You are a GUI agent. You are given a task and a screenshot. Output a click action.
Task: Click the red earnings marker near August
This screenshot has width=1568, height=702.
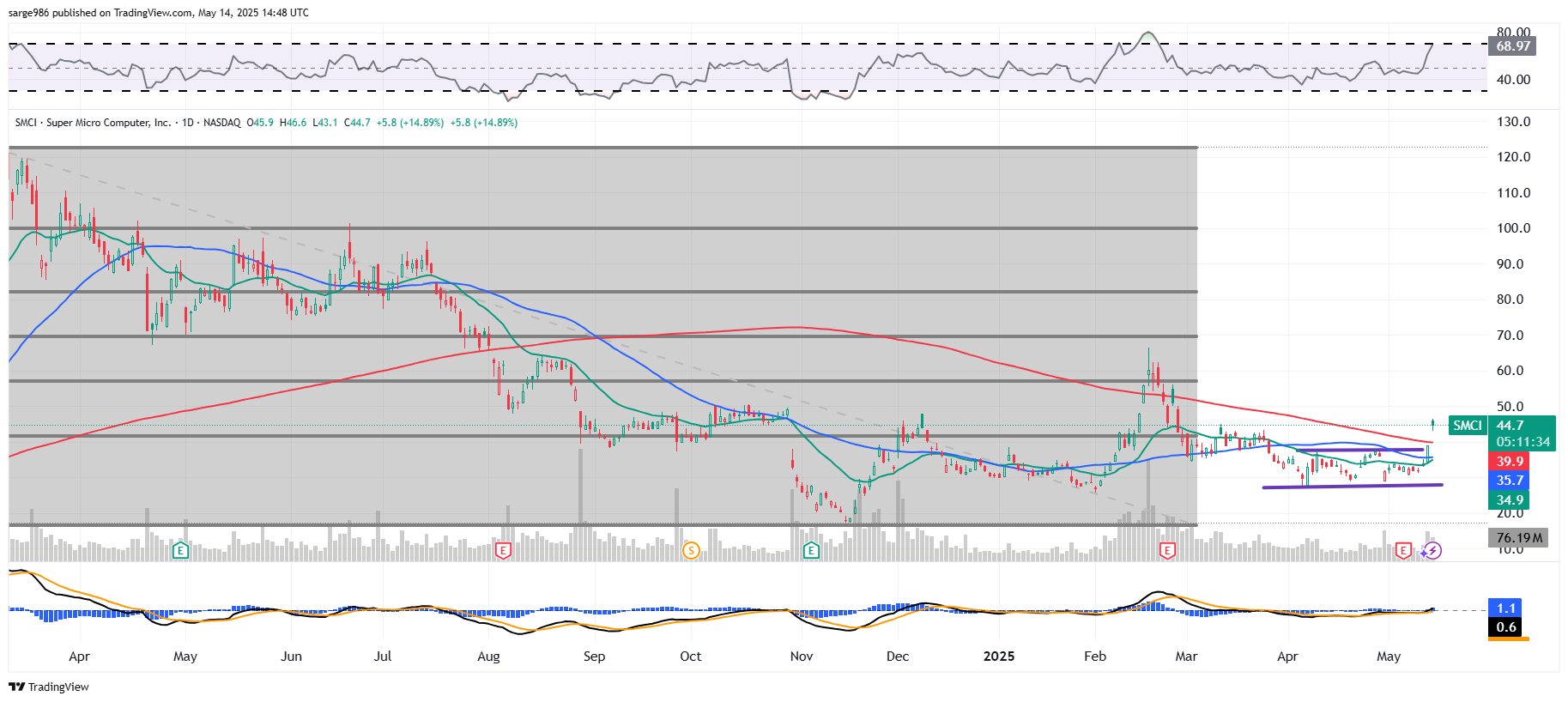click(504, 550)
